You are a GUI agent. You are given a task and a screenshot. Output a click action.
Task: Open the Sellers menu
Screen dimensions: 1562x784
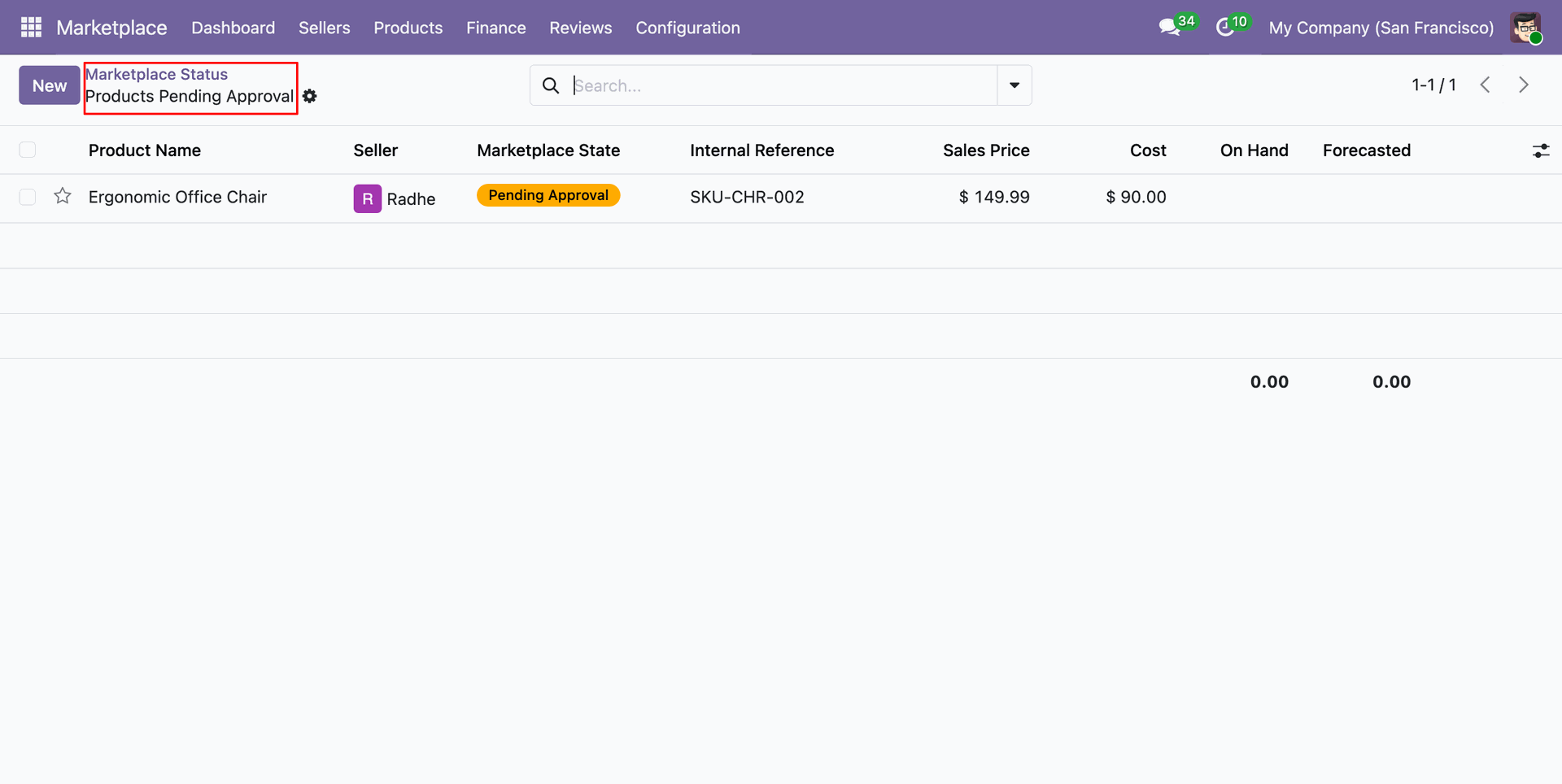(x=325, y=28)
